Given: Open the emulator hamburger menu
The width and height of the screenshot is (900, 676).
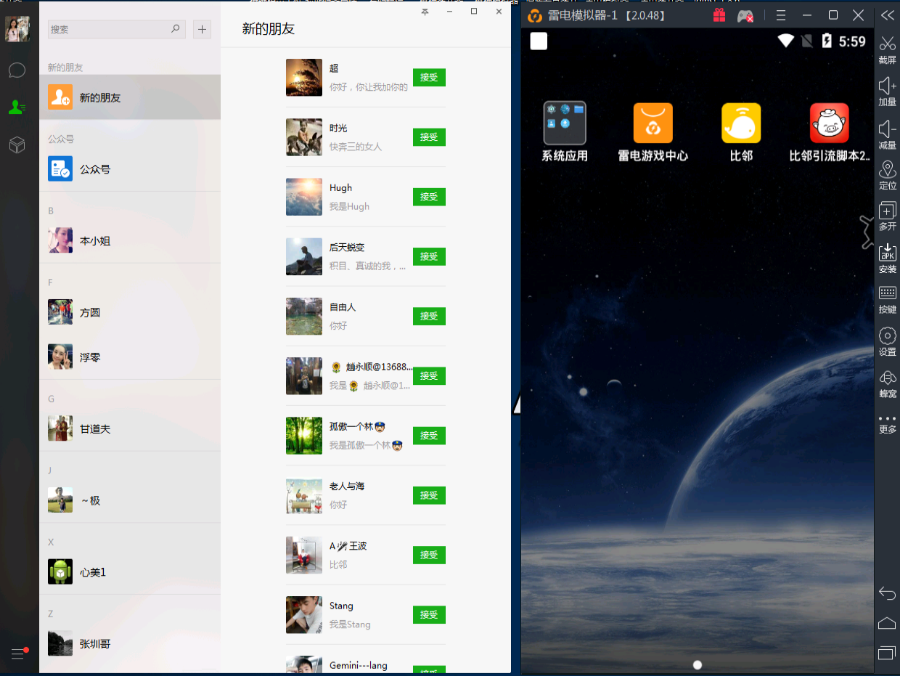Looking at the screenshot, I should pos(781,15).
